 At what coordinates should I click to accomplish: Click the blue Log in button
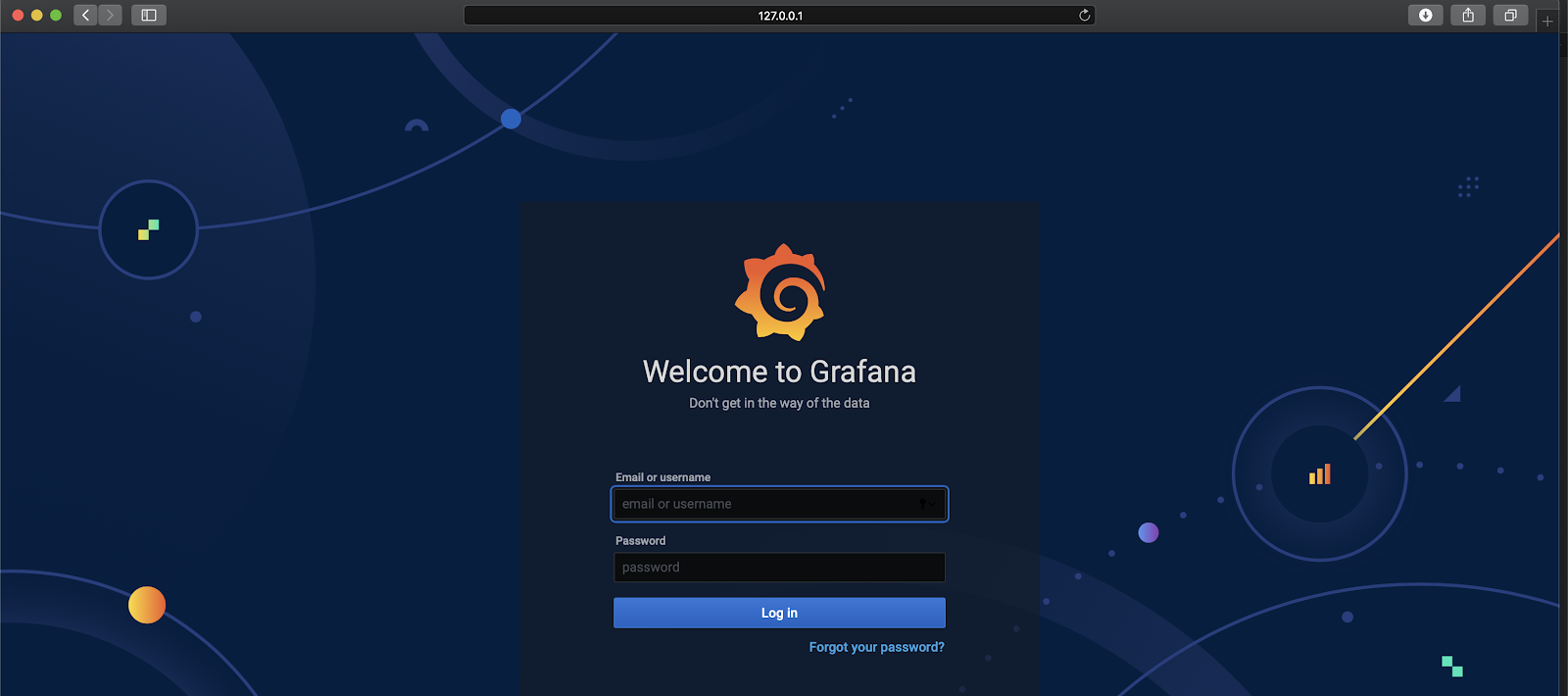coord(779,613)
